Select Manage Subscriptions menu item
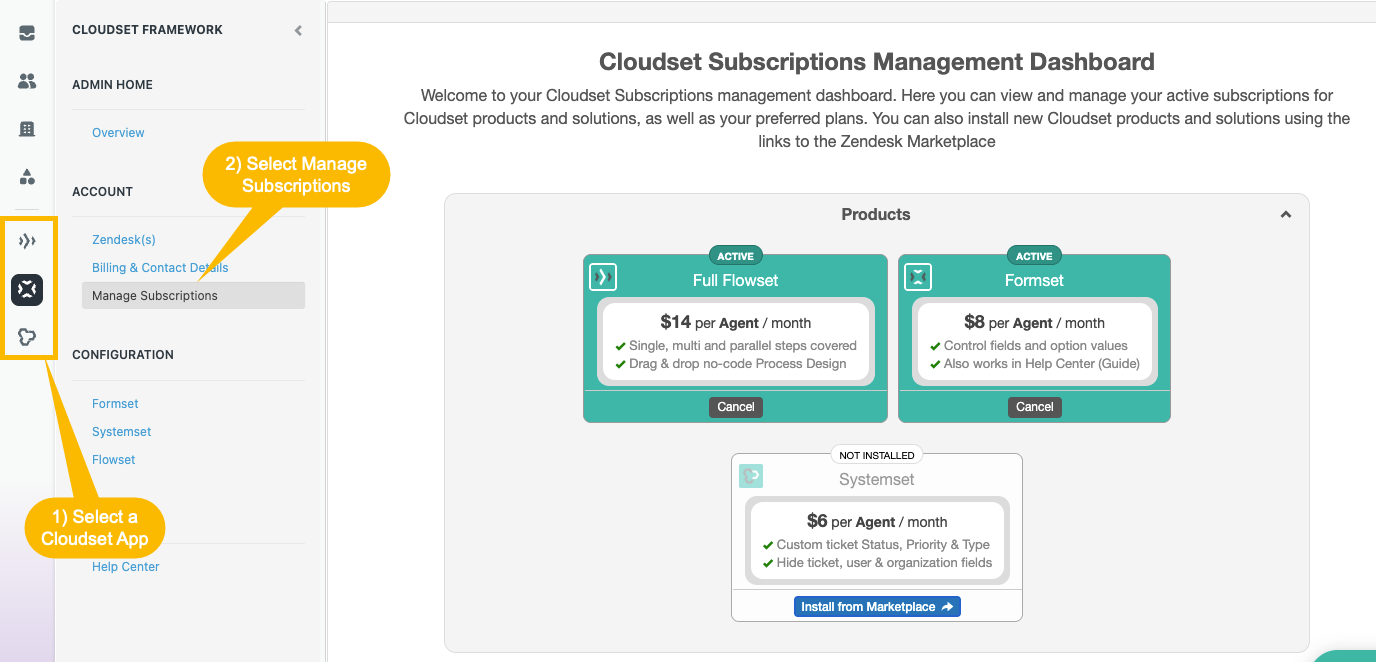The height and width of the screenshot is (662, 1376). 193,295
